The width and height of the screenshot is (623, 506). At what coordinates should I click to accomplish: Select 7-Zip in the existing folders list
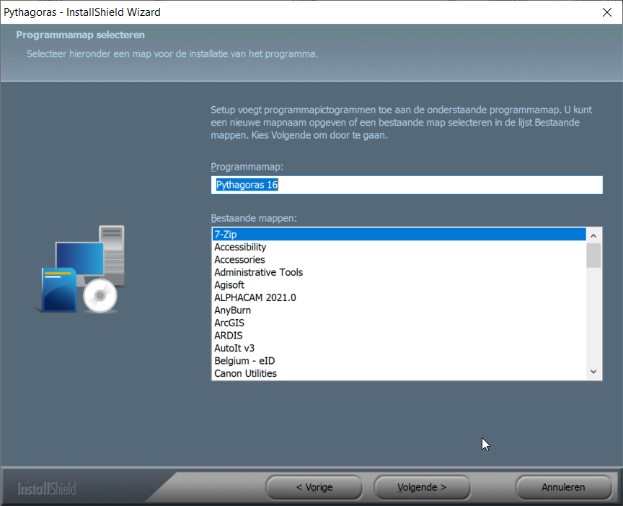point(399,234)
